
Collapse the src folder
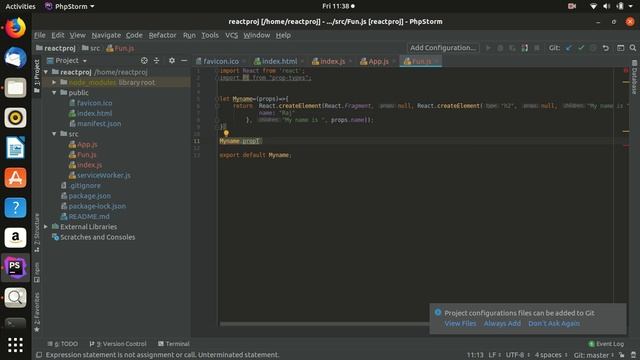[54, 134]
